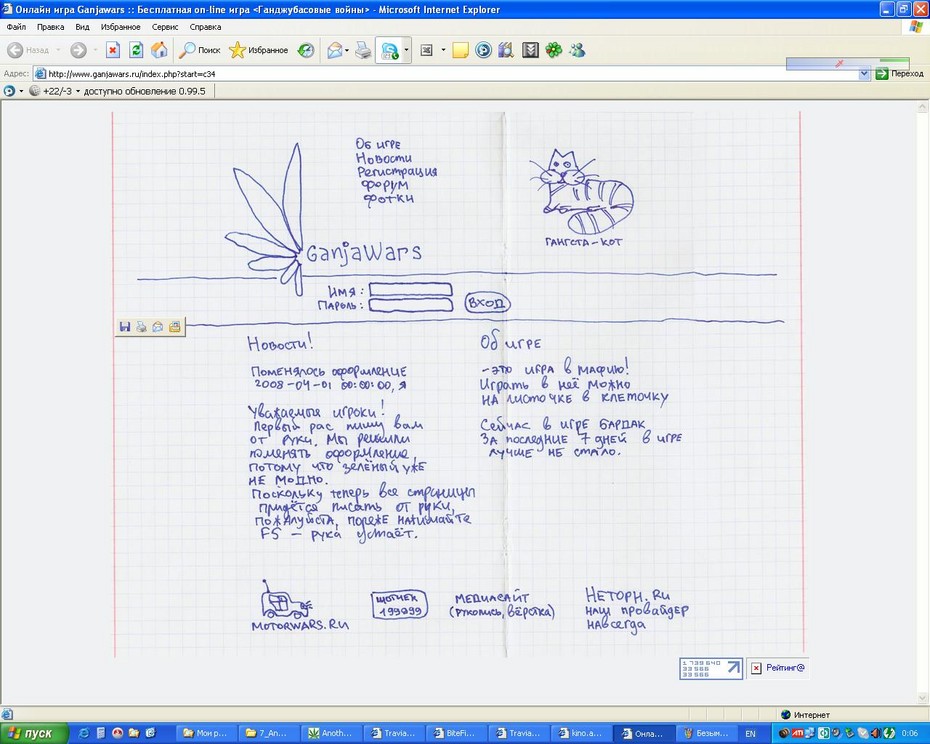This screenshot has height=744, width=930.
Task: Click Internet Explorer quick launch icon
Action: (84, 733)
